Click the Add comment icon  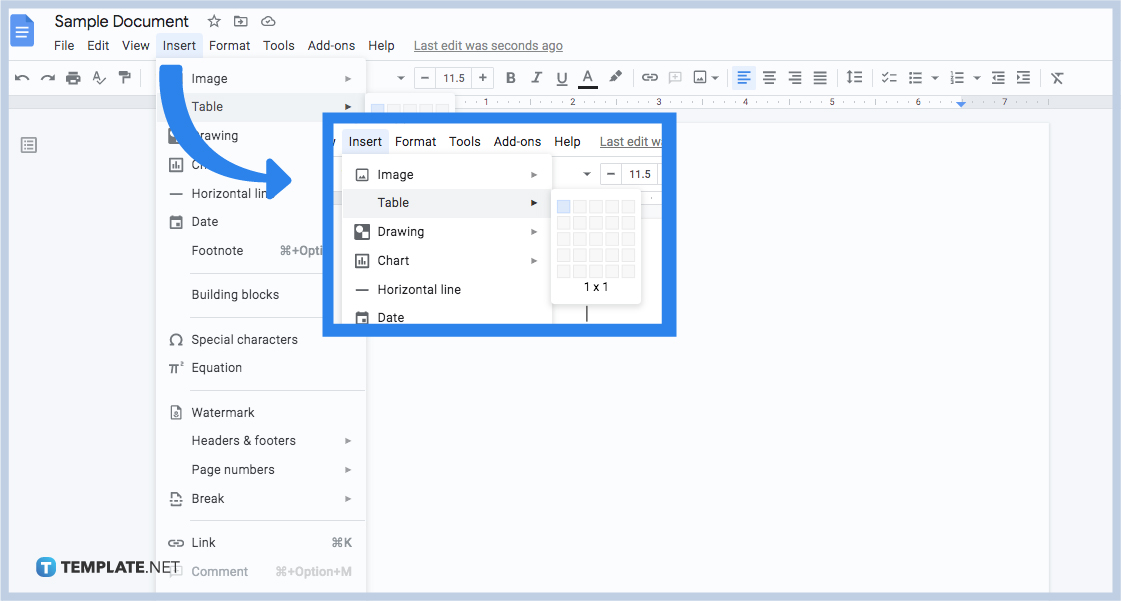(675, 77)
